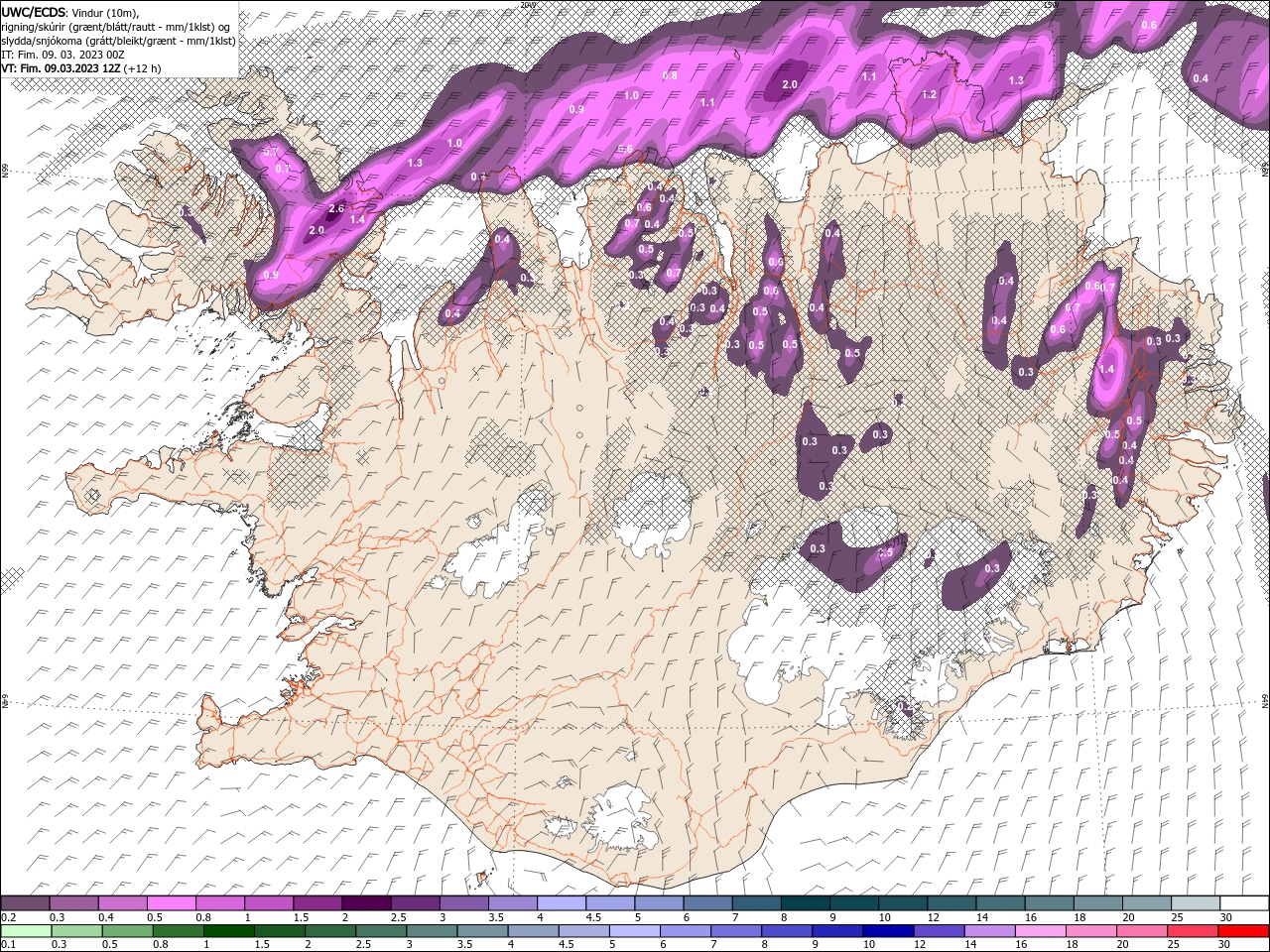Pick the bright red lower swatch labeled 30
The image size is (1270, 952).
point(1243,930)
